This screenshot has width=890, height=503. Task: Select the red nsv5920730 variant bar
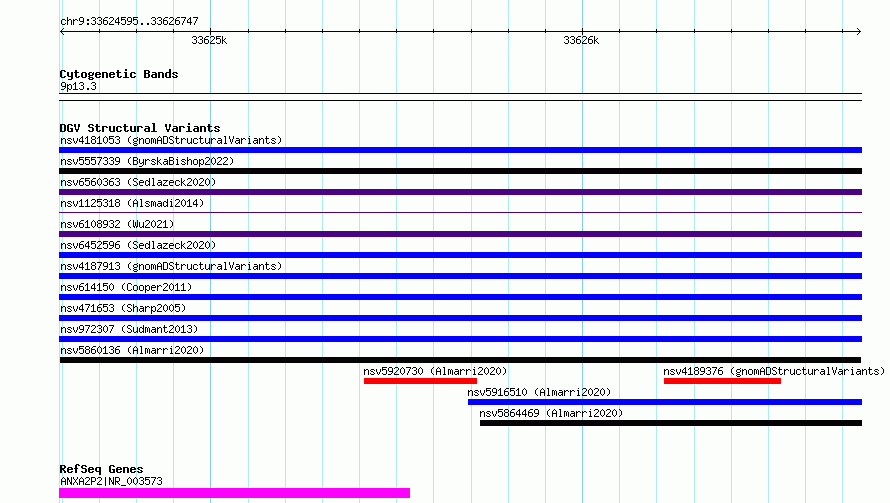[420, 381]
